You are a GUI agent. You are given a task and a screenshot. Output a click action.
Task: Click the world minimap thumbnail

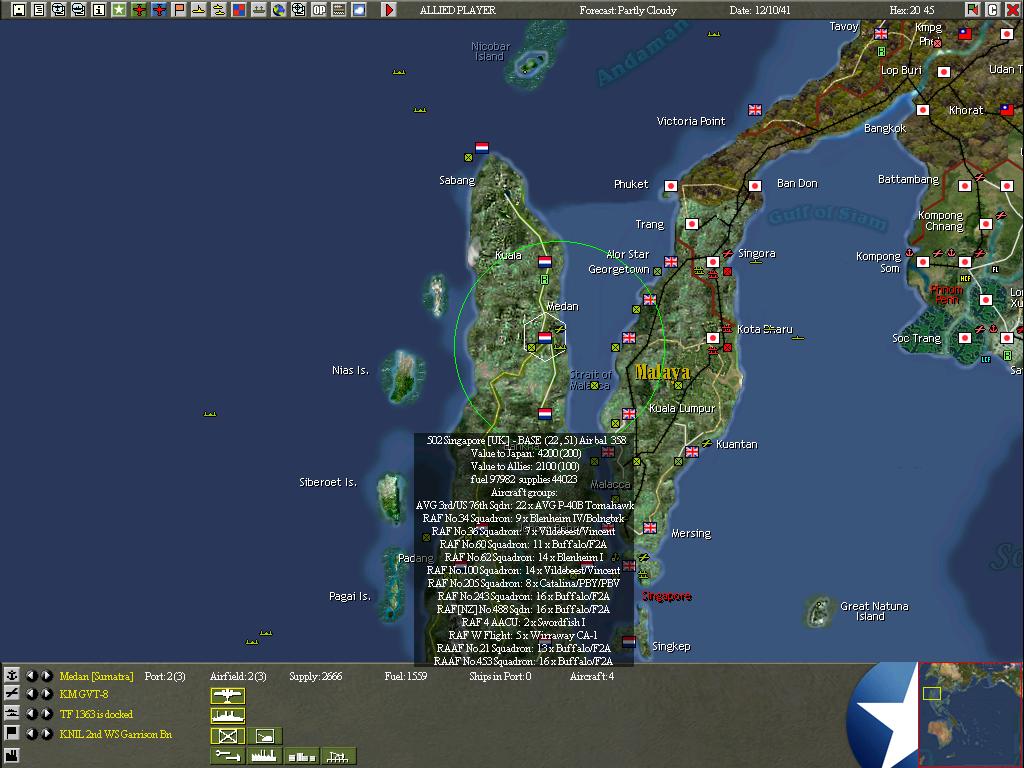coord(970,715)
